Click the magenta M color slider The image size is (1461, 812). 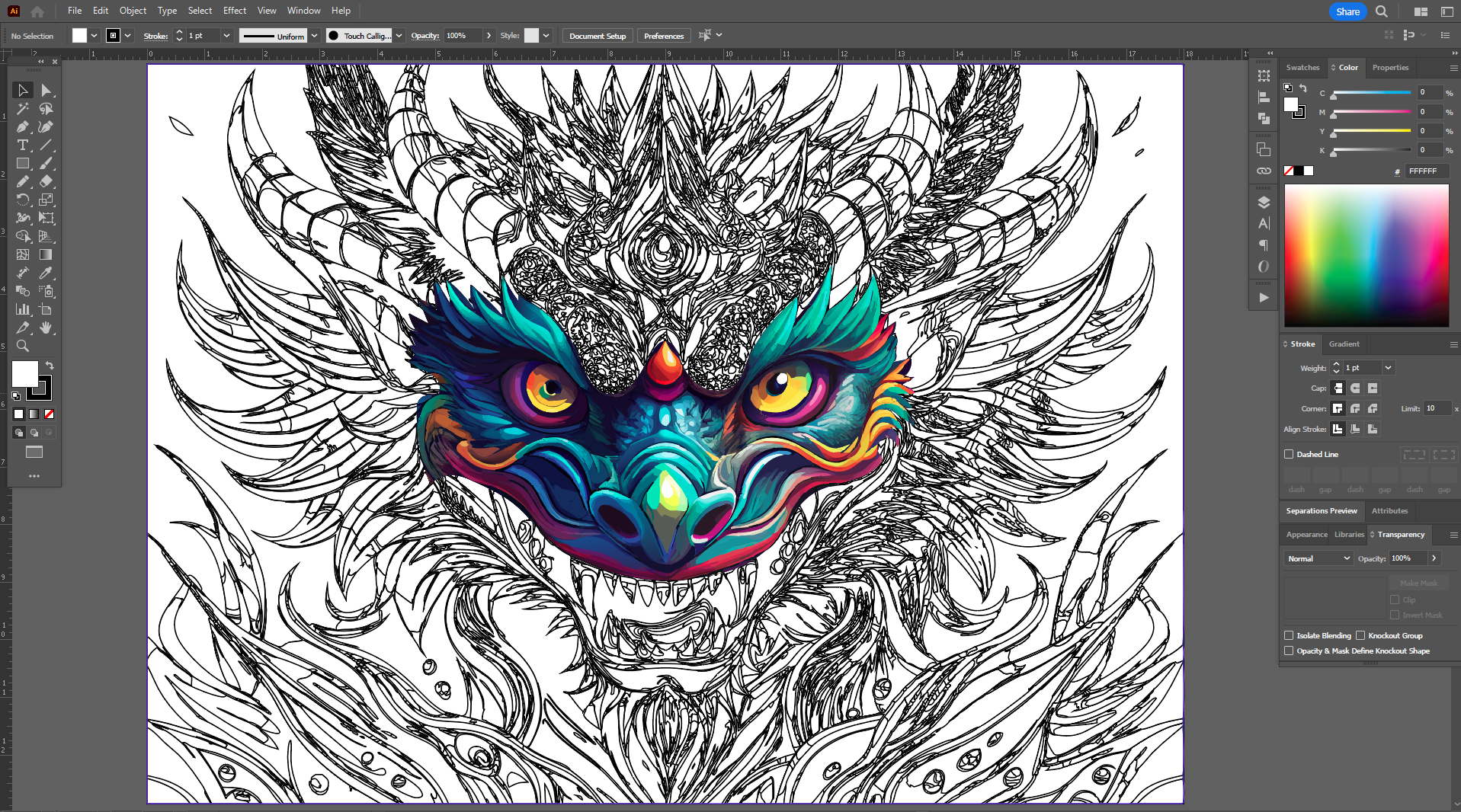coord(1371,112)
